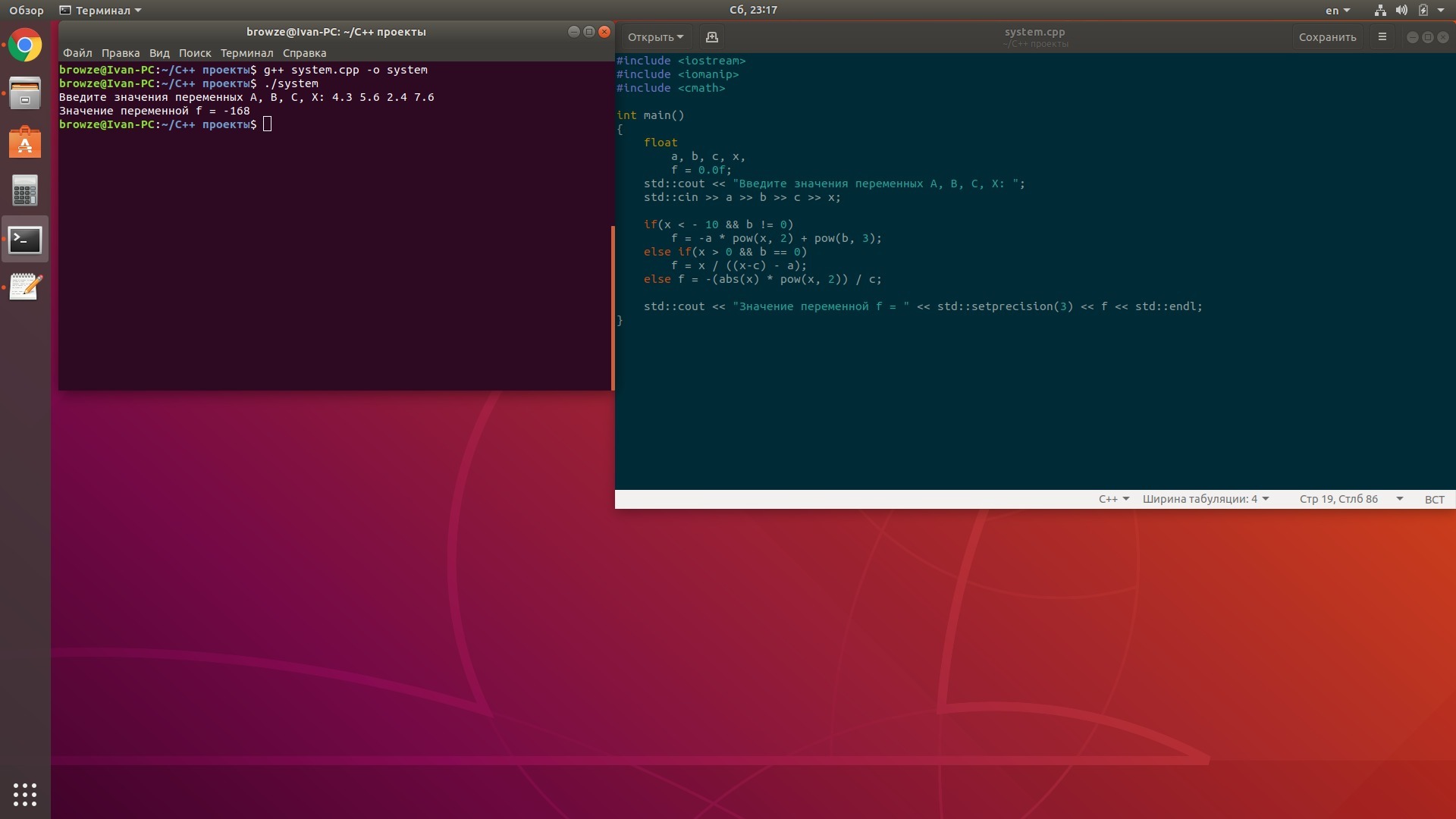Expand tab width dropdown Ширина табуляции

pyautogui.click(x=1205, y=499)
